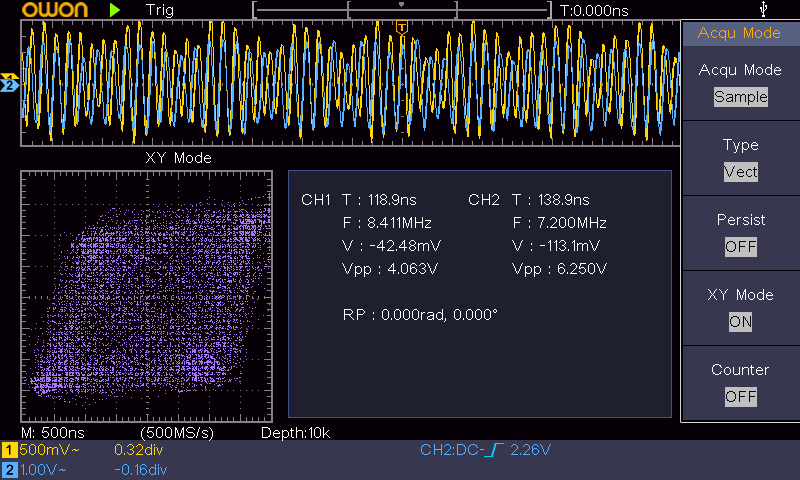Click the CH1 500mV voltage scale
The image size is (800, 480).
44,450
